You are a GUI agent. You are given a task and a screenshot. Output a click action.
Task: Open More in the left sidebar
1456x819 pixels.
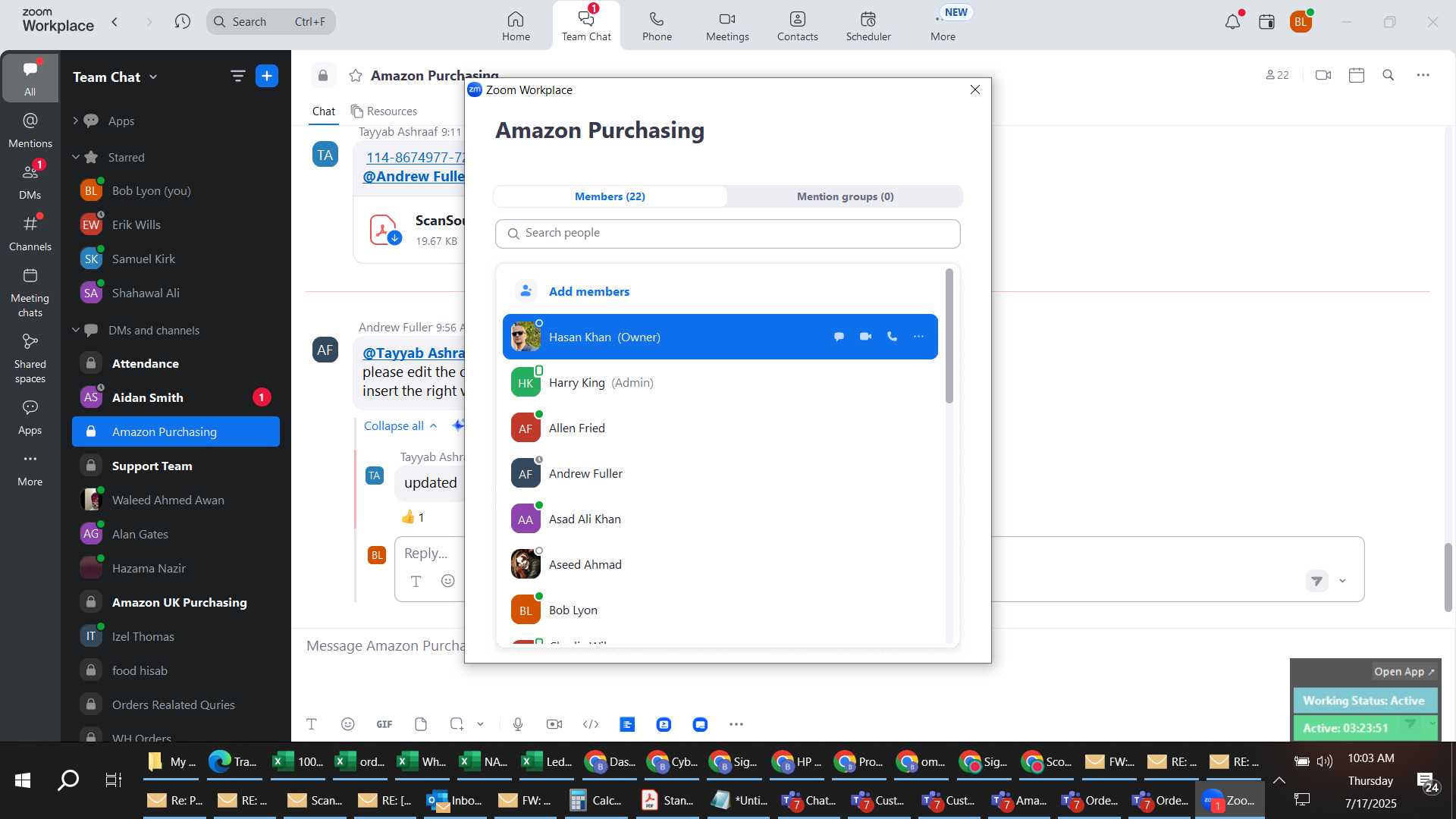30,468
